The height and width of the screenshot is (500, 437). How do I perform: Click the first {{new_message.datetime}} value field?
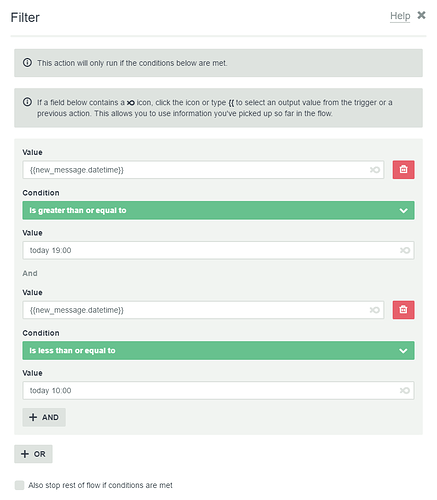tap(203, 170)
